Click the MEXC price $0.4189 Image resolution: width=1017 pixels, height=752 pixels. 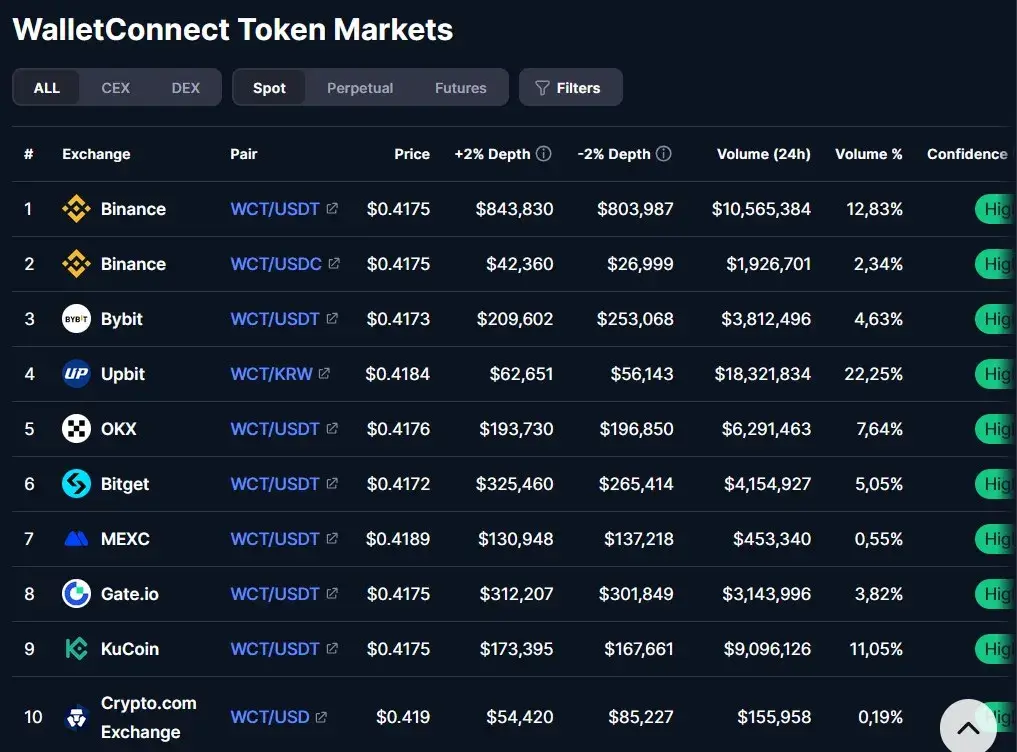click(x=398, y=539)
